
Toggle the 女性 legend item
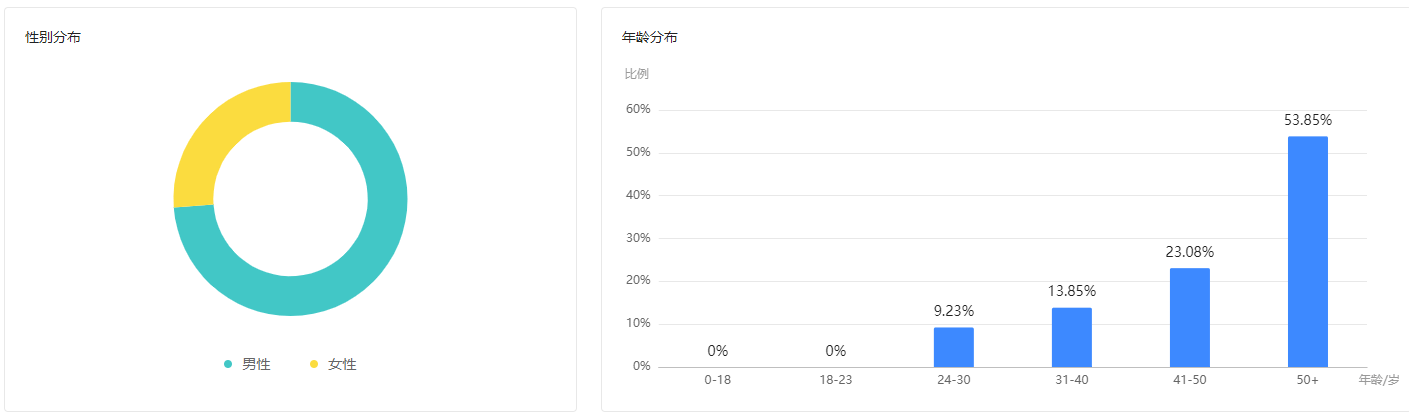coord(333,364)
